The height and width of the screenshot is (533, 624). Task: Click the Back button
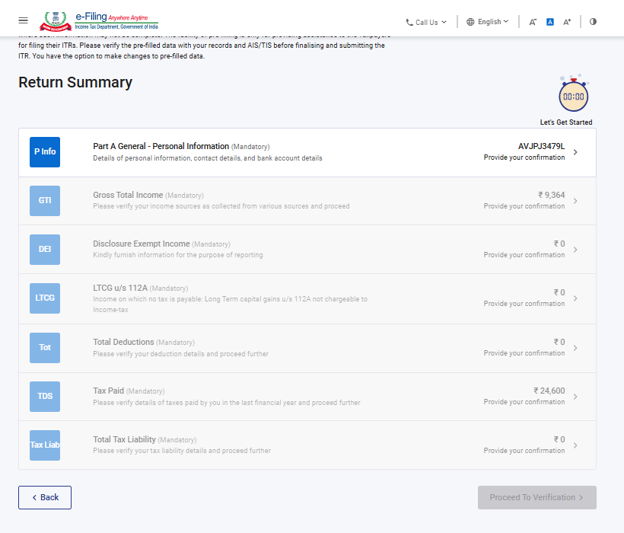coord(45,497)
